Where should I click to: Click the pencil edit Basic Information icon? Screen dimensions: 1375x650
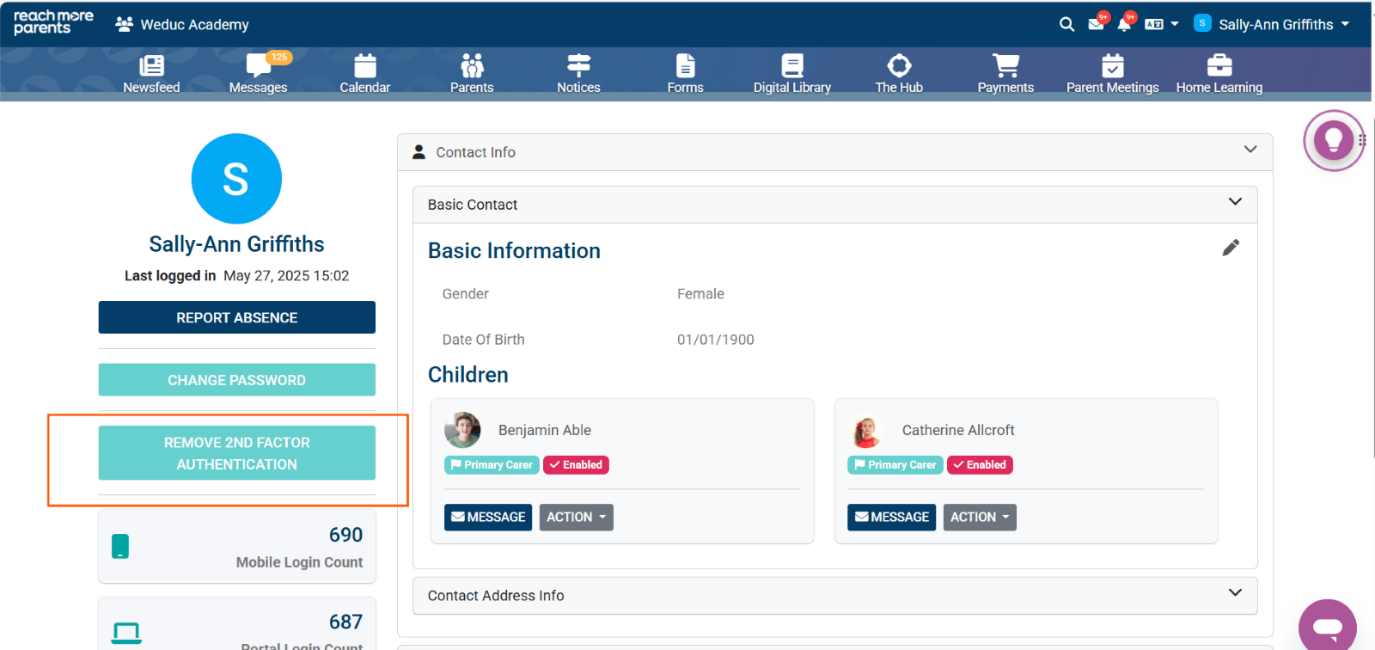1230,248
